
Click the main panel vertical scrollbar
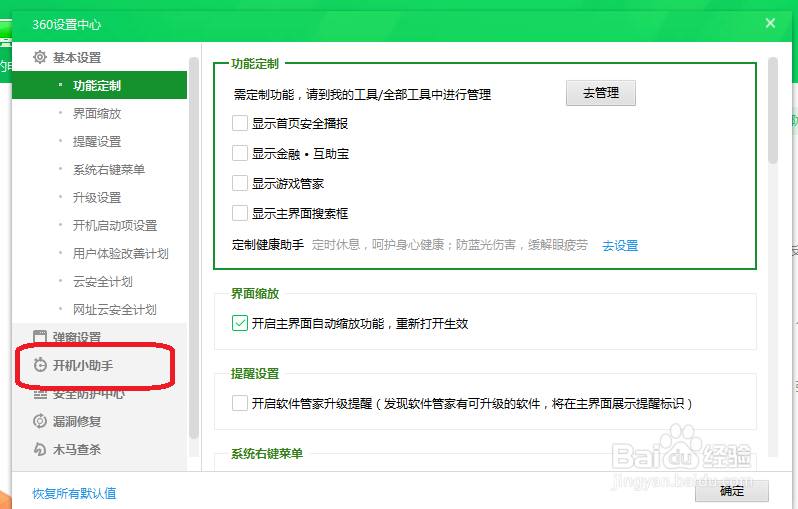[773, 110]
